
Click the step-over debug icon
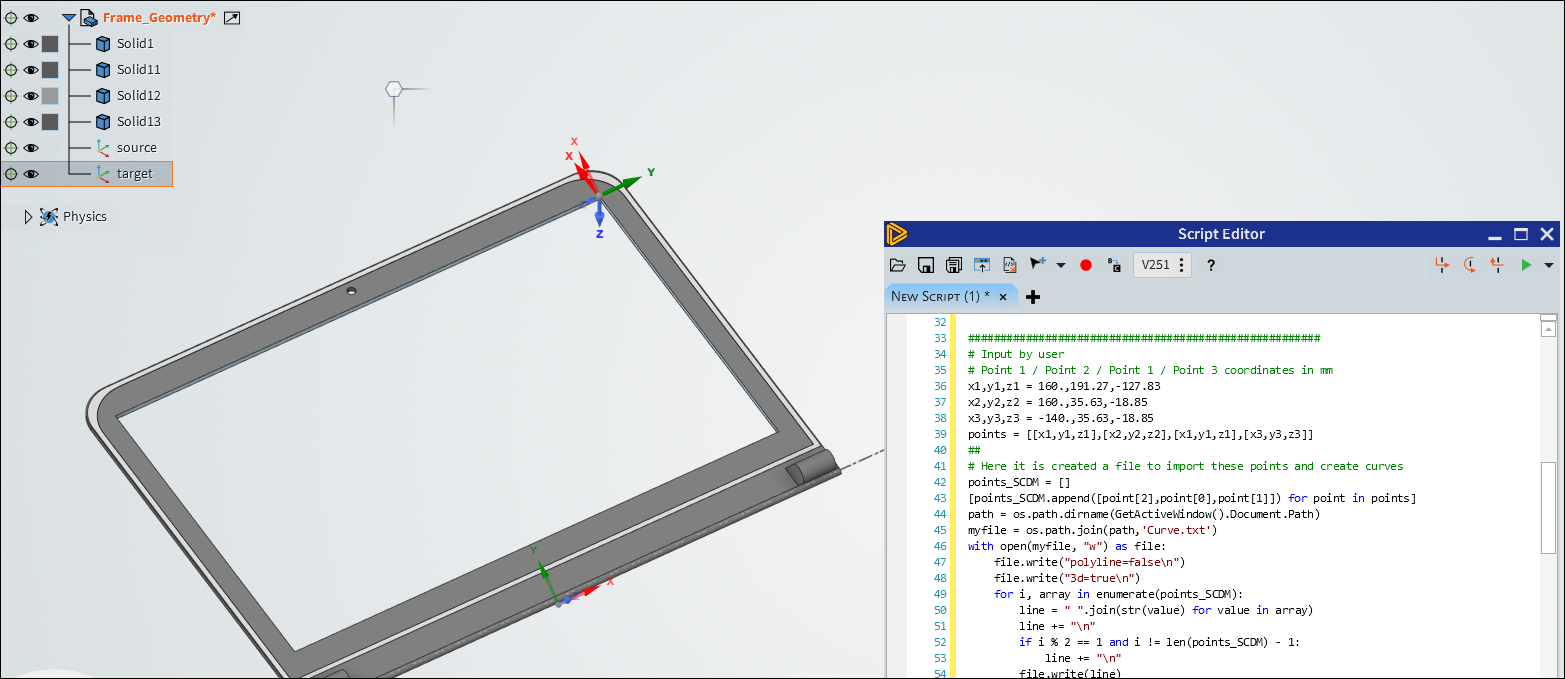coord(1469,265)
